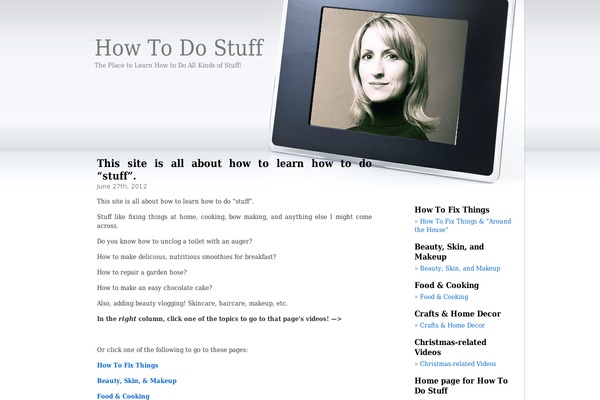Click sidebar heading "Home page for How To Do Stuff"
Screen dimensions: 600x400
click(461, 385)
